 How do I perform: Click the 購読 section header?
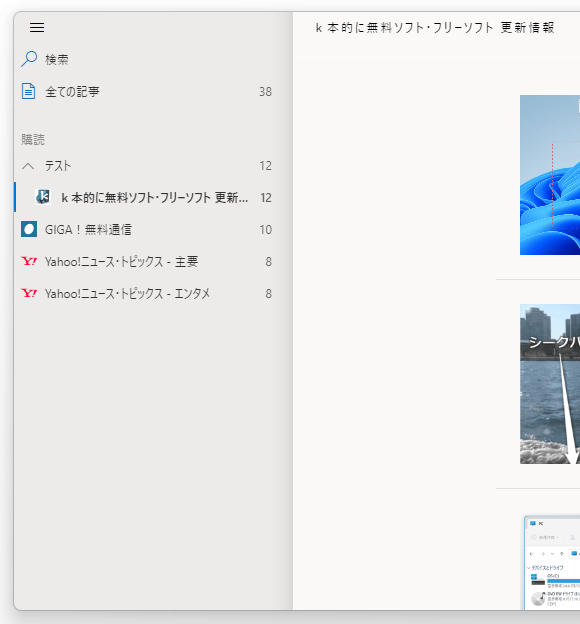pyautogui.click(x=33, y=140)
